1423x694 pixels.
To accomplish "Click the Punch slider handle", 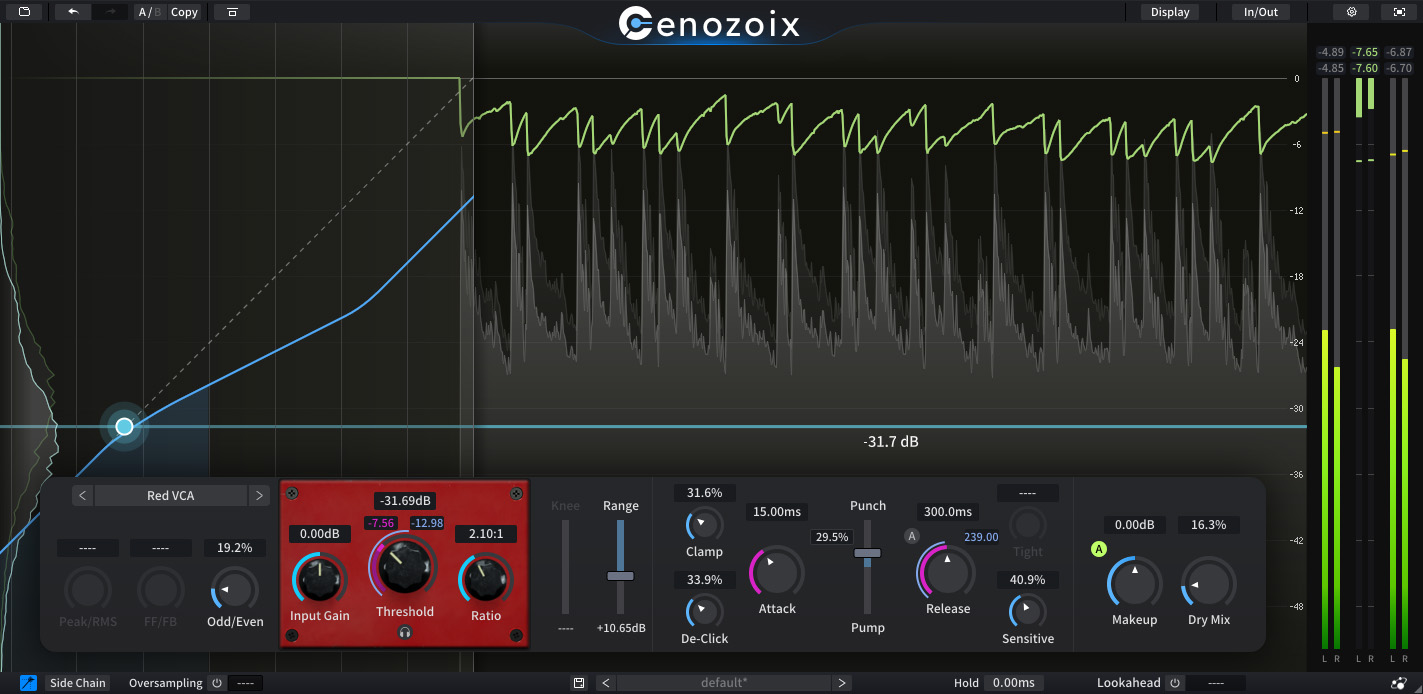I will tap(867, 553).
